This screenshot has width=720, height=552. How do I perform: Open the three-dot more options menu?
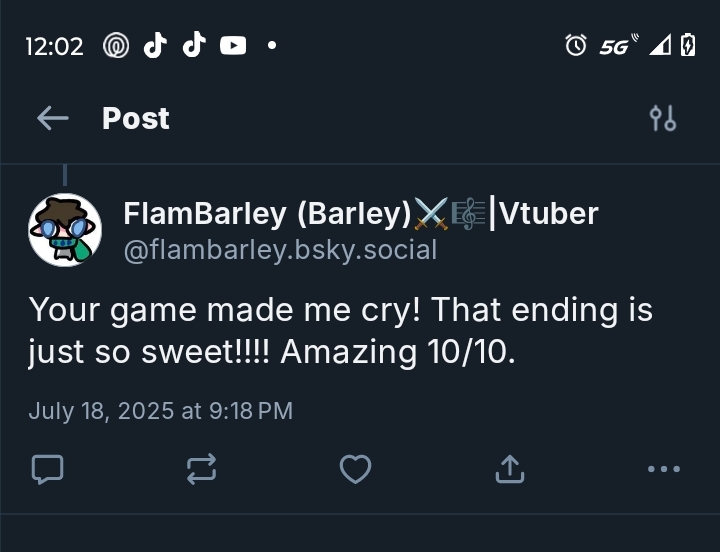663,468
